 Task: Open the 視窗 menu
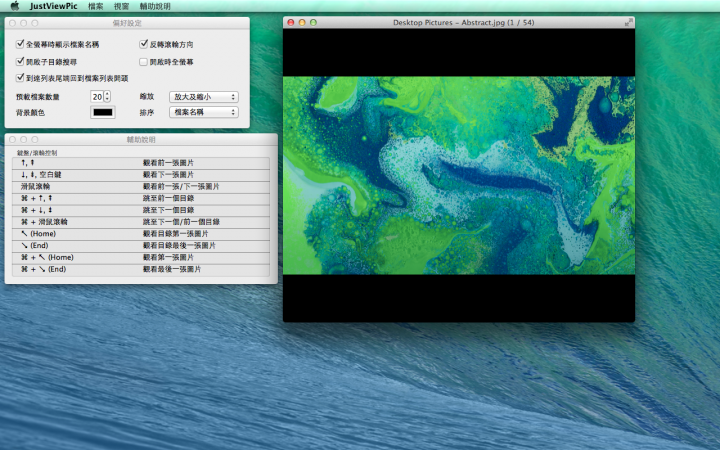pyautogui.click(x=121, y=6)
